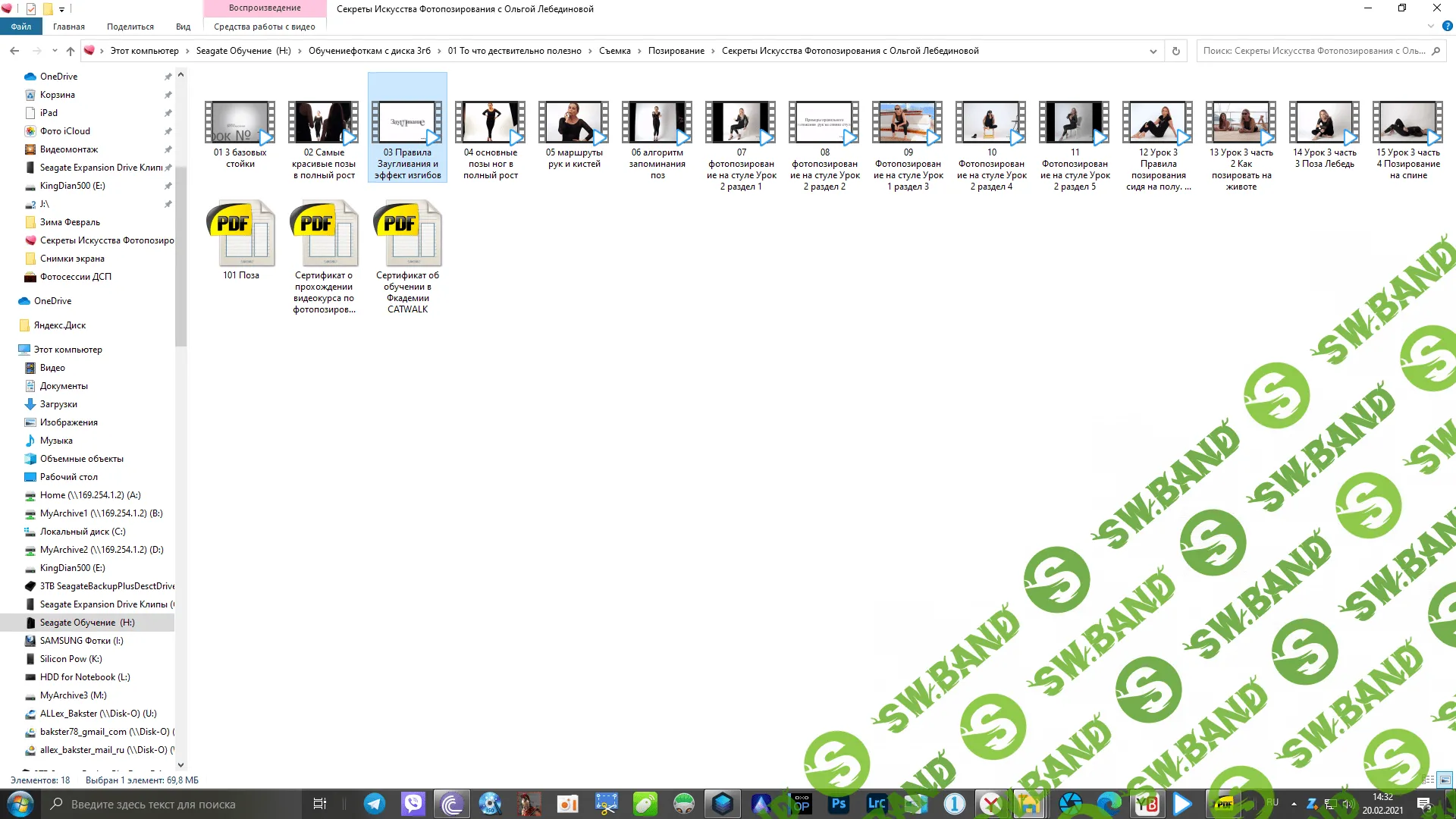Select Seagate Обучение (H:) in navigation pane
Viewport: 1456px width, 819px height.
coord(87,623)
